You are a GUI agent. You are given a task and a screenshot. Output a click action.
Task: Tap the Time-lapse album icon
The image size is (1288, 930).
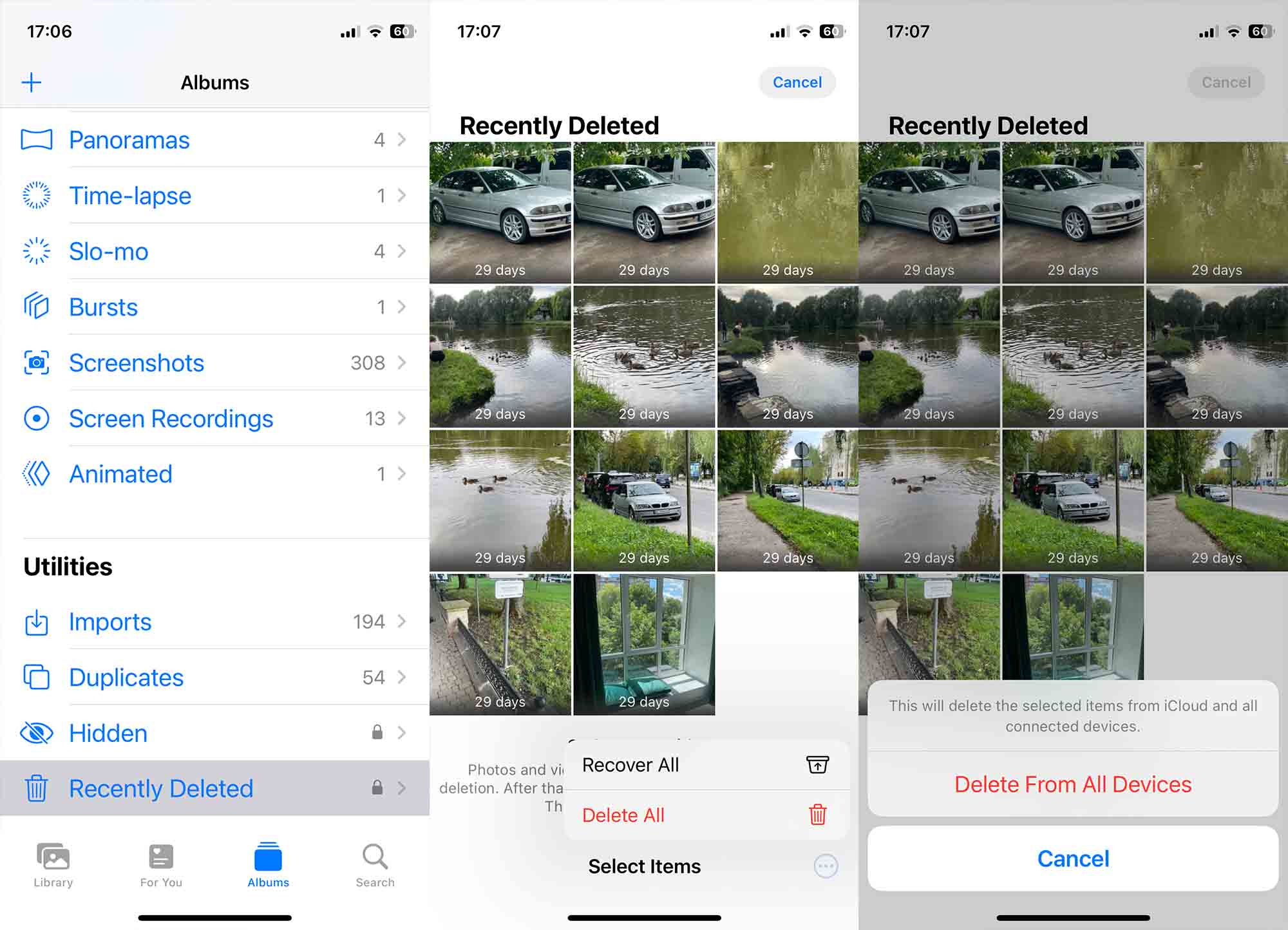[37, 196]
